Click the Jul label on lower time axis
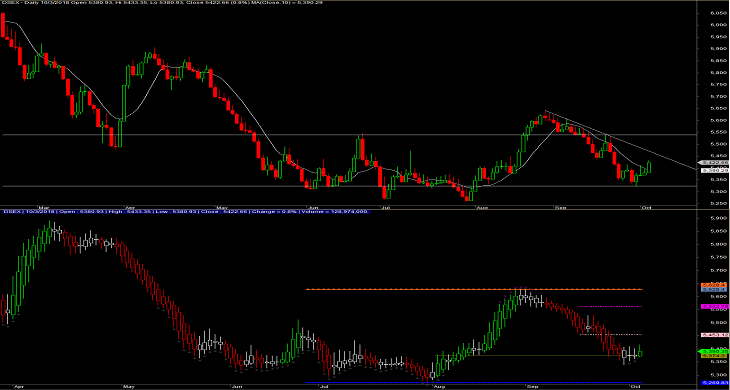 320,386
